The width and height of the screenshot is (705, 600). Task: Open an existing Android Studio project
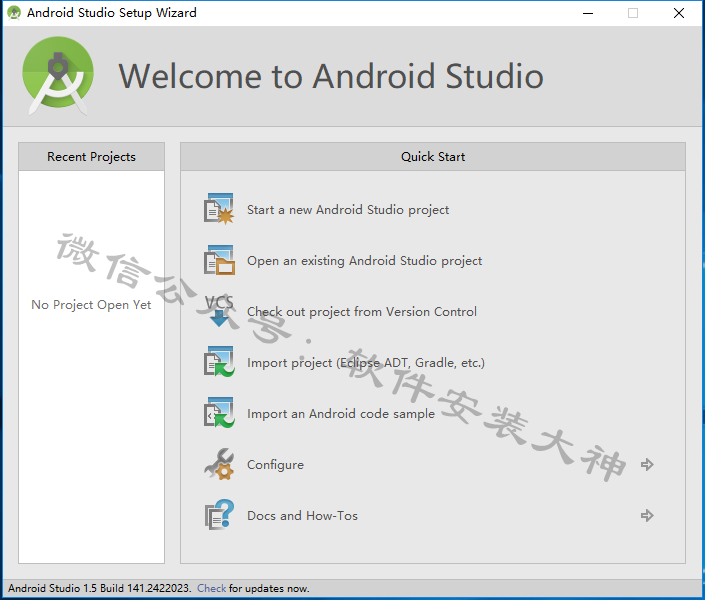click(364, 261)
